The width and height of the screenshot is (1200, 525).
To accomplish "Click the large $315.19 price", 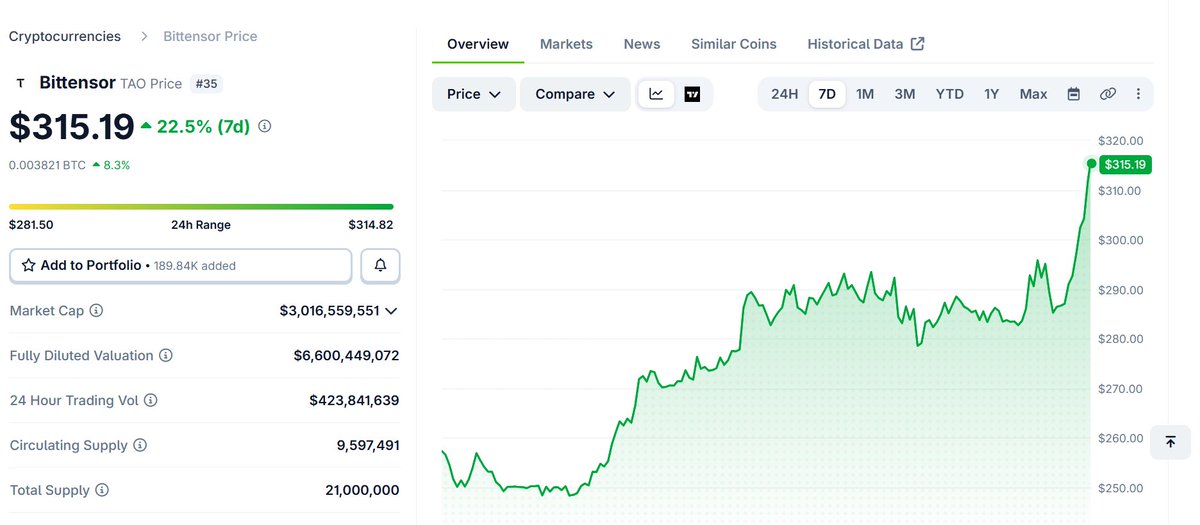I will point(72,127).
